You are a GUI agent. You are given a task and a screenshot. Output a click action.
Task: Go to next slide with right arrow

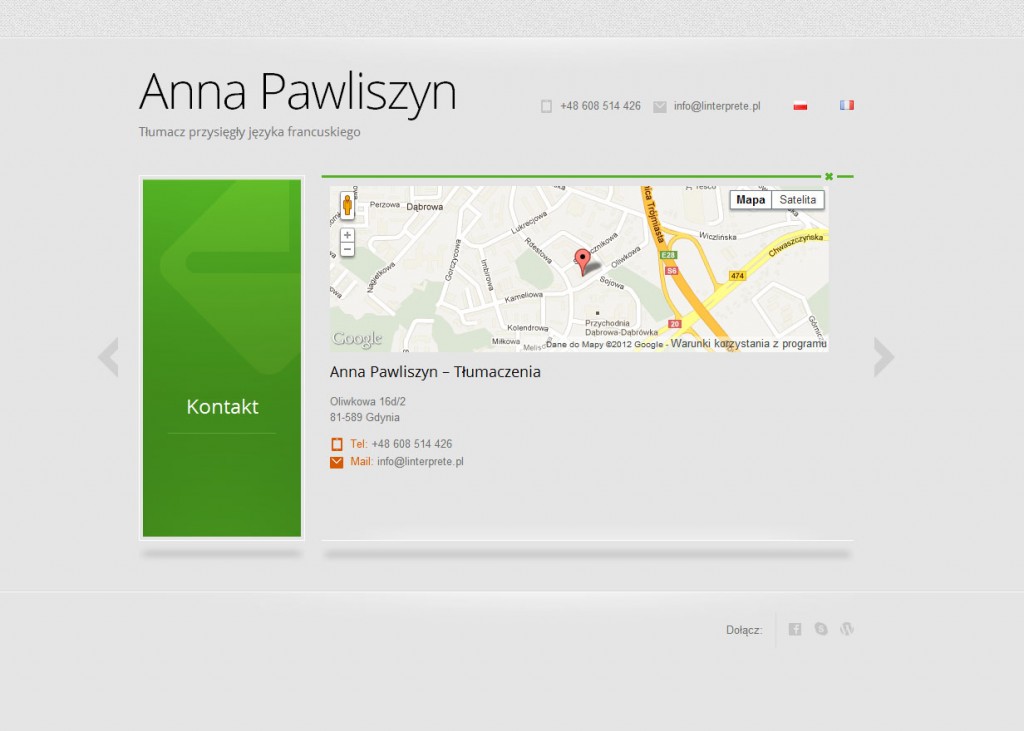(x=884, y=357)
